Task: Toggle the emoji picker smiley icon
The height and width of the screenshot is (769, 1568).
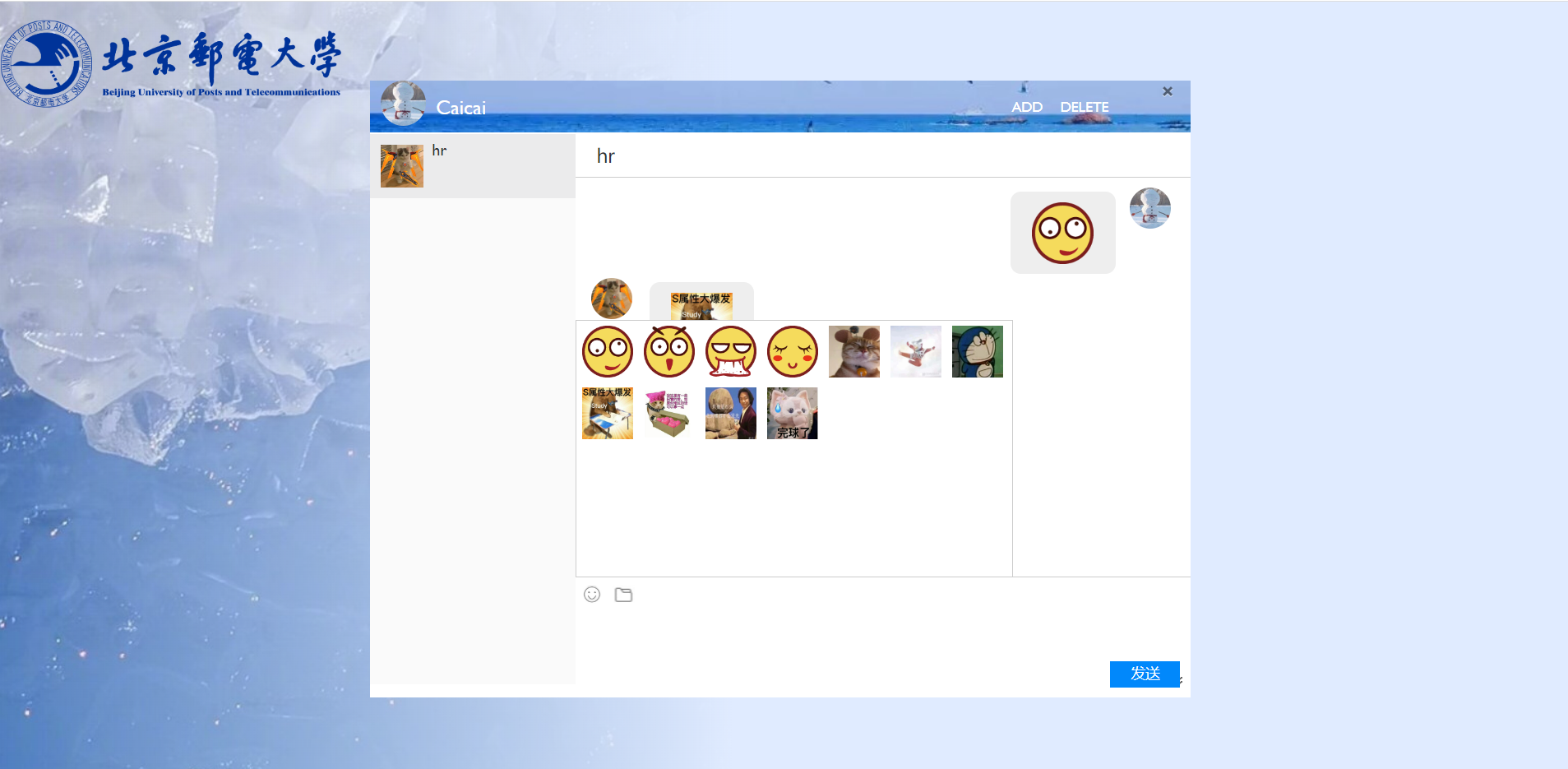Action: [592, 595]
